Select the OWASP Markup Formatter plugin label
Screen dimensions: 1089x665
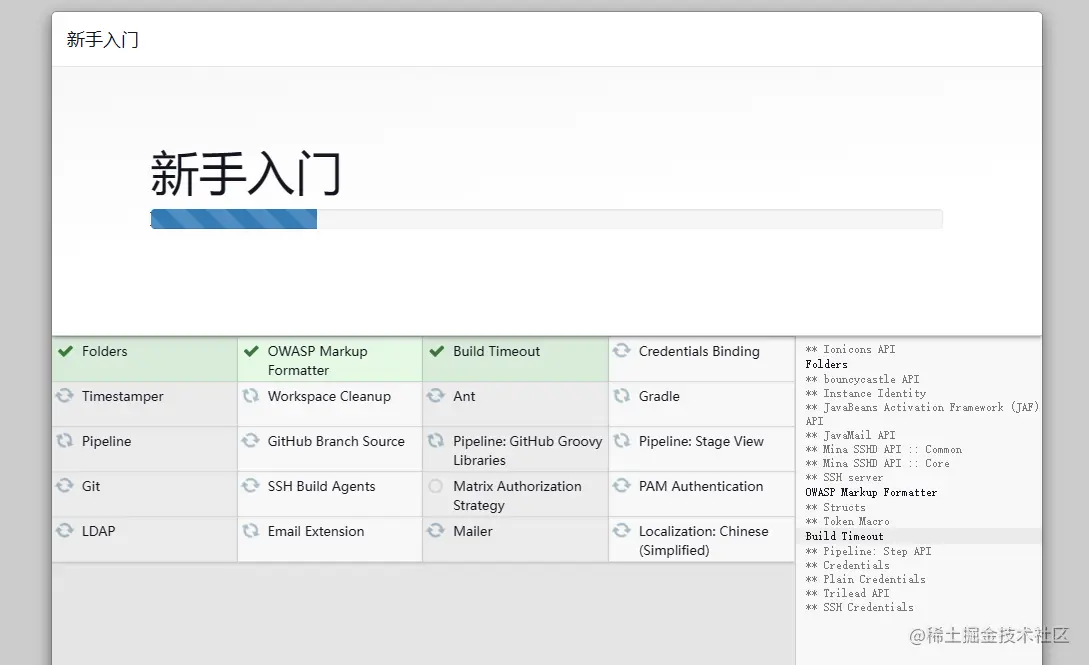[317, 361]
